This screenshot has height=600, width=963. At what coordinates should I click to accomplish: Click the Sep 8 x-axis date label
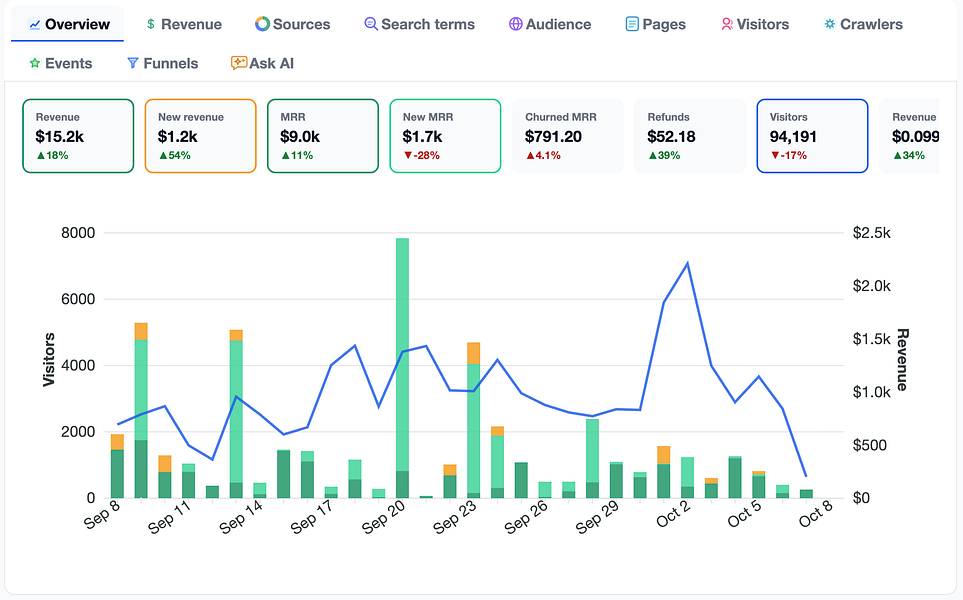tap(103, 514)
